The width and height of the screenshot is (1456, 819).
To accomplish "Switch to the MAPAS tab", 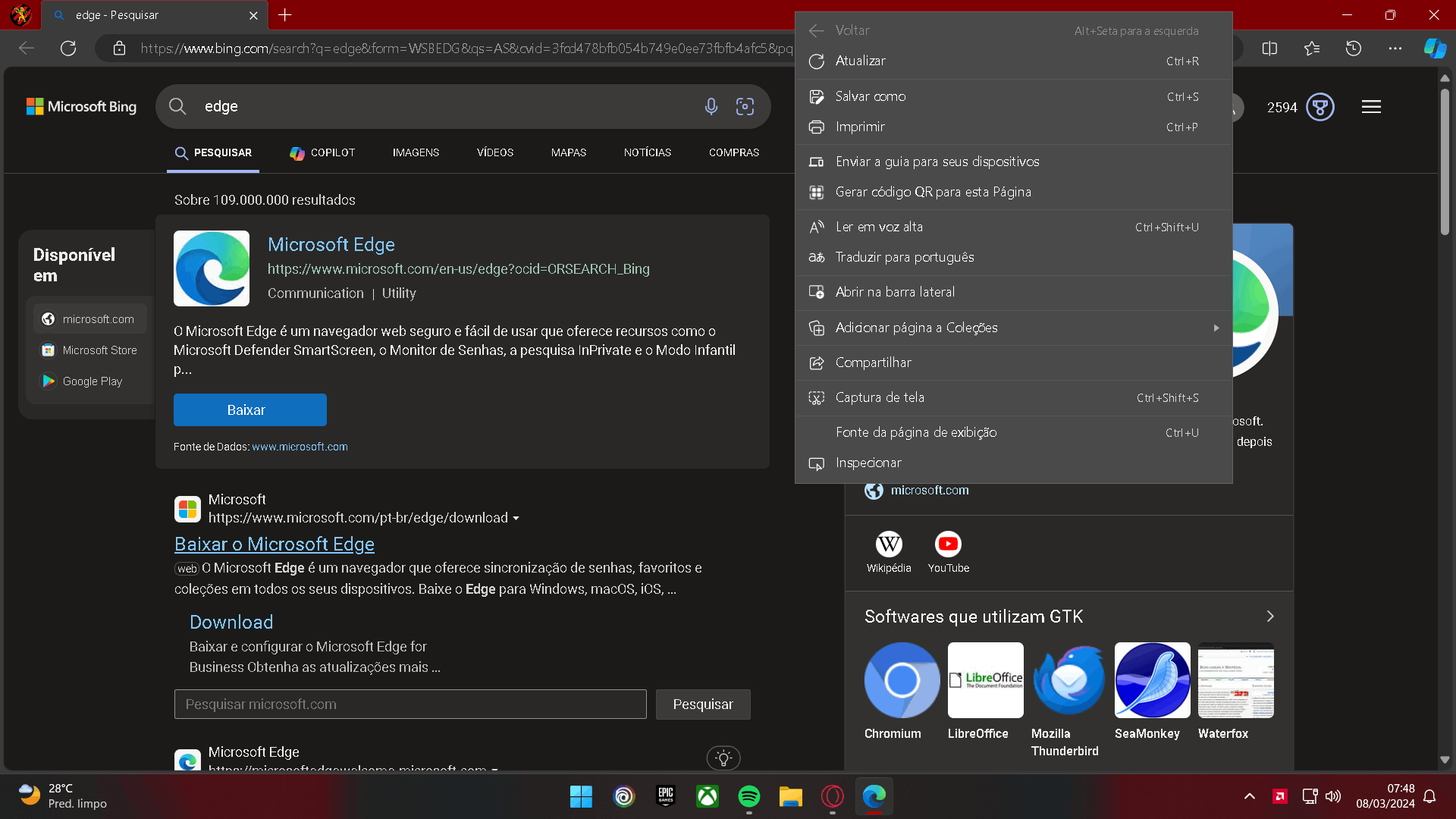I will [569, 152].
